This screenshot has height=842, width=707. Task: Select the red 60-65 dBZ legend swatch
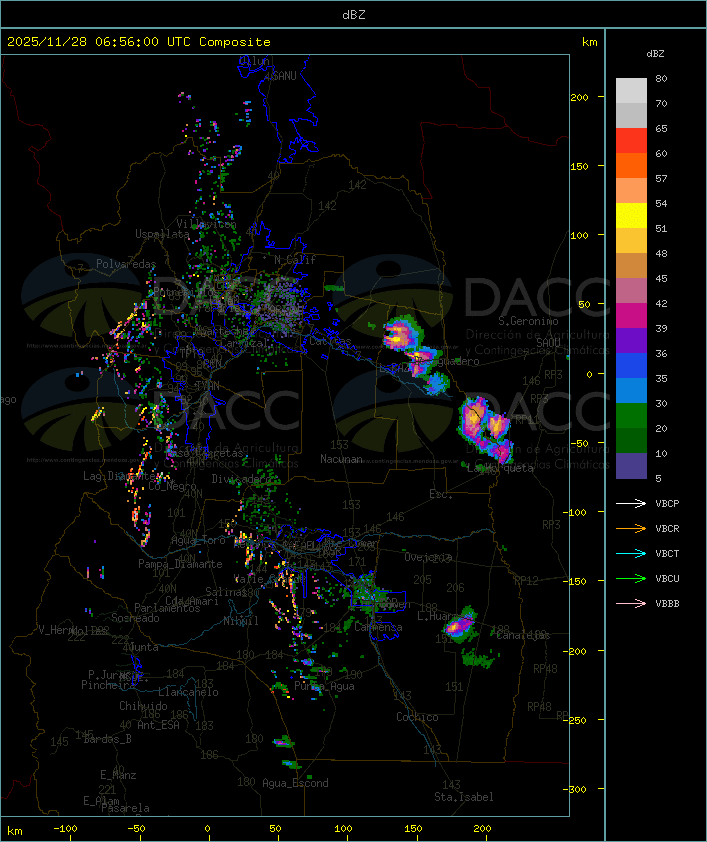point(631,141)
